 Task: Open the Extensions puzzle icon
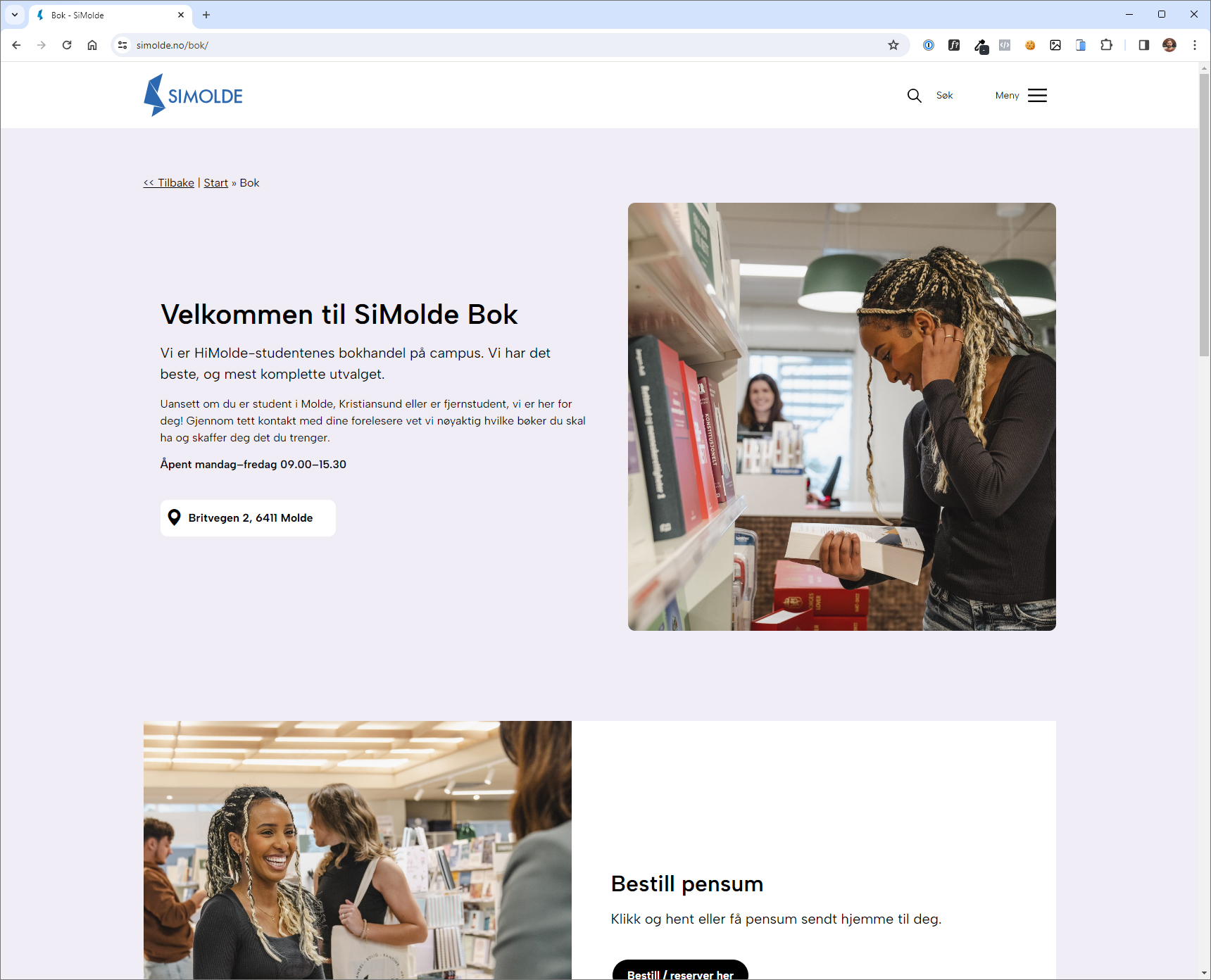[1106, 45]
